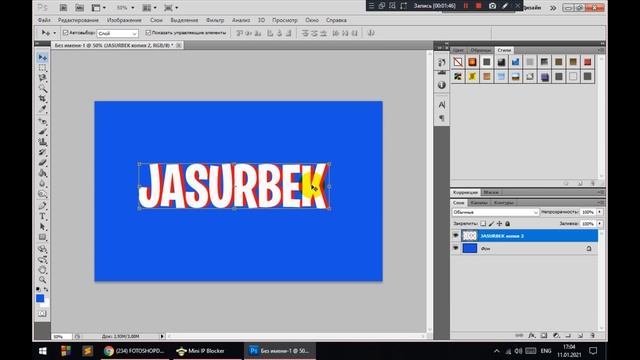Select the Spot Healing Brush tool
The image size is (640, 360).
click(x=42, y=122)
